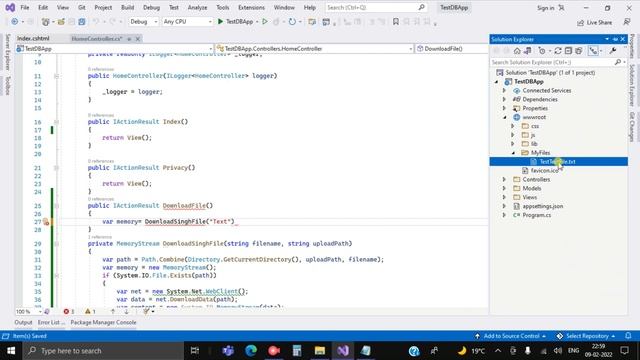Toggle Track Active Item button in Solution Explorer
The height and width of the screenshot is (360, 640).
(x=593, y=51)
